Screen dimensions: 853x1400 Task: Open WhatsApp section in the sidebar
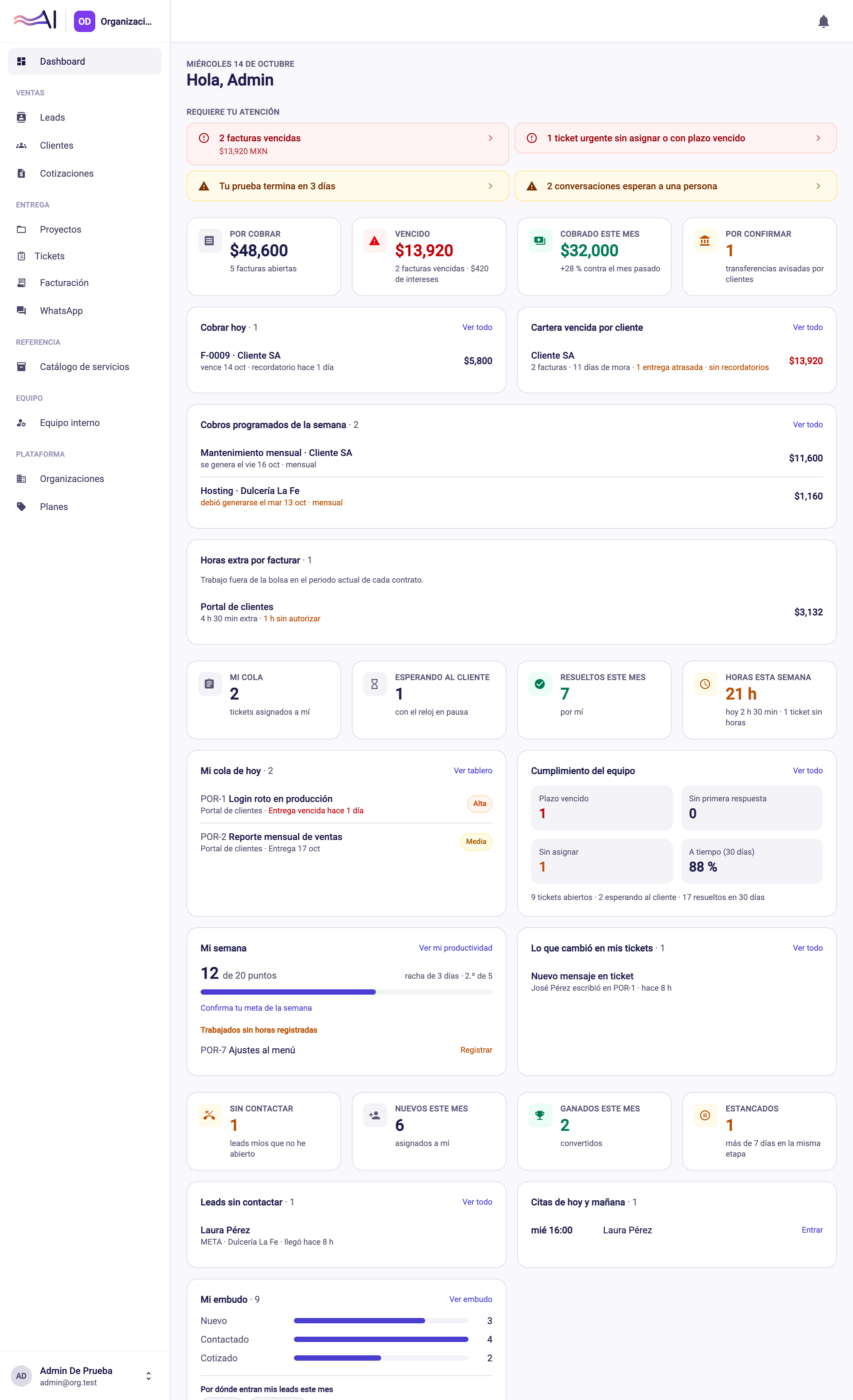point(85,311)
